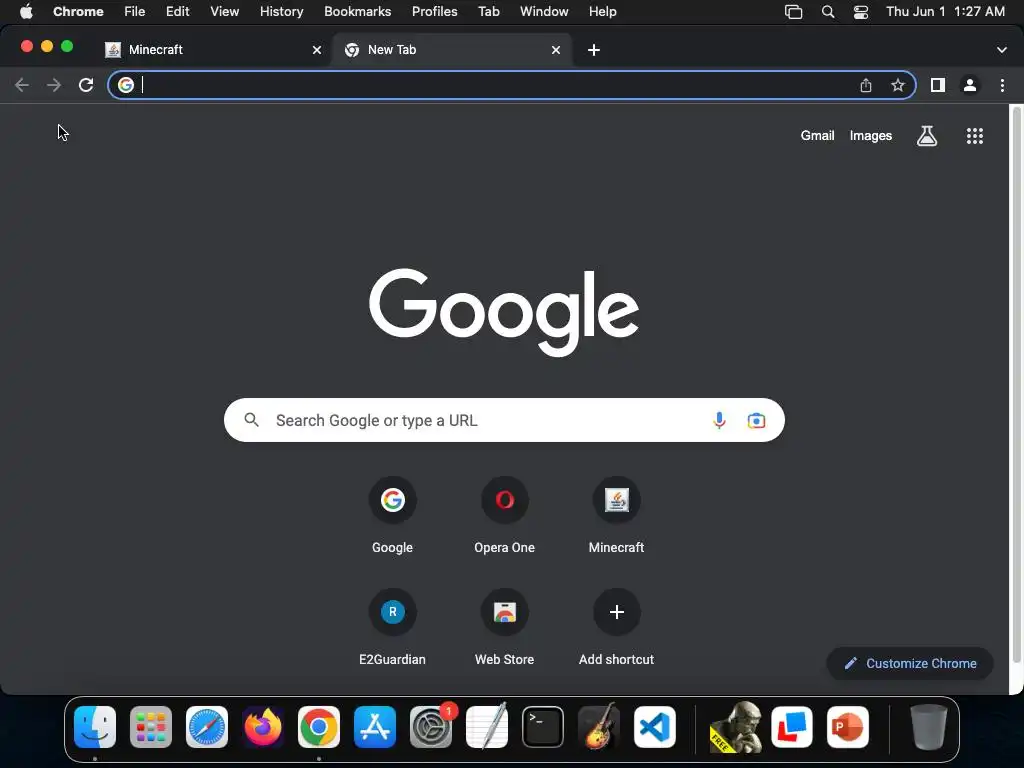Open Launchpad from the dock
1024x768 pixels.
click(x=151, y=727)
